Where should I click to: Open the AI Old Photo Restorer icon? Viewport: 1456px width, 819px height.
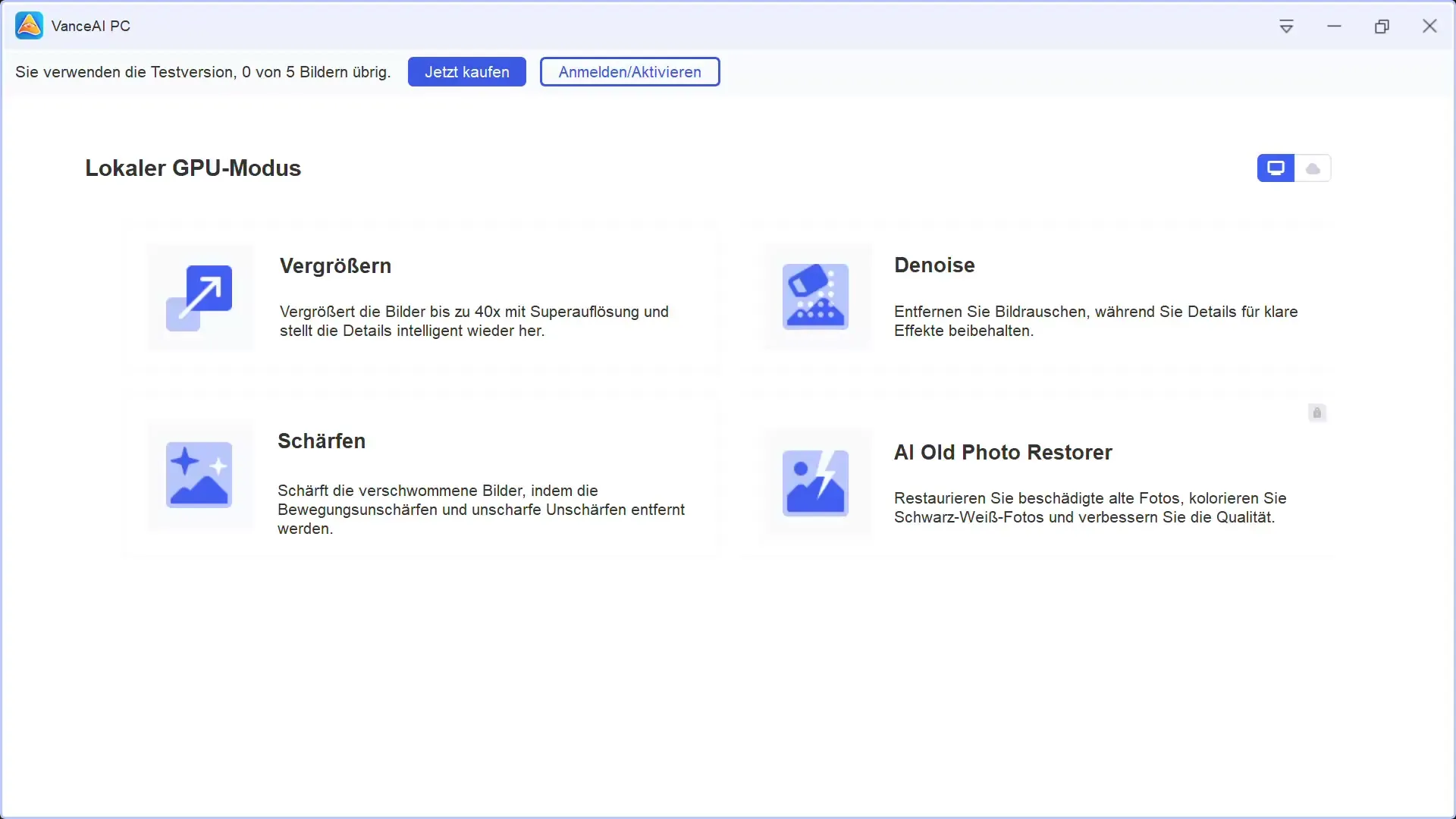coord(815,483)
